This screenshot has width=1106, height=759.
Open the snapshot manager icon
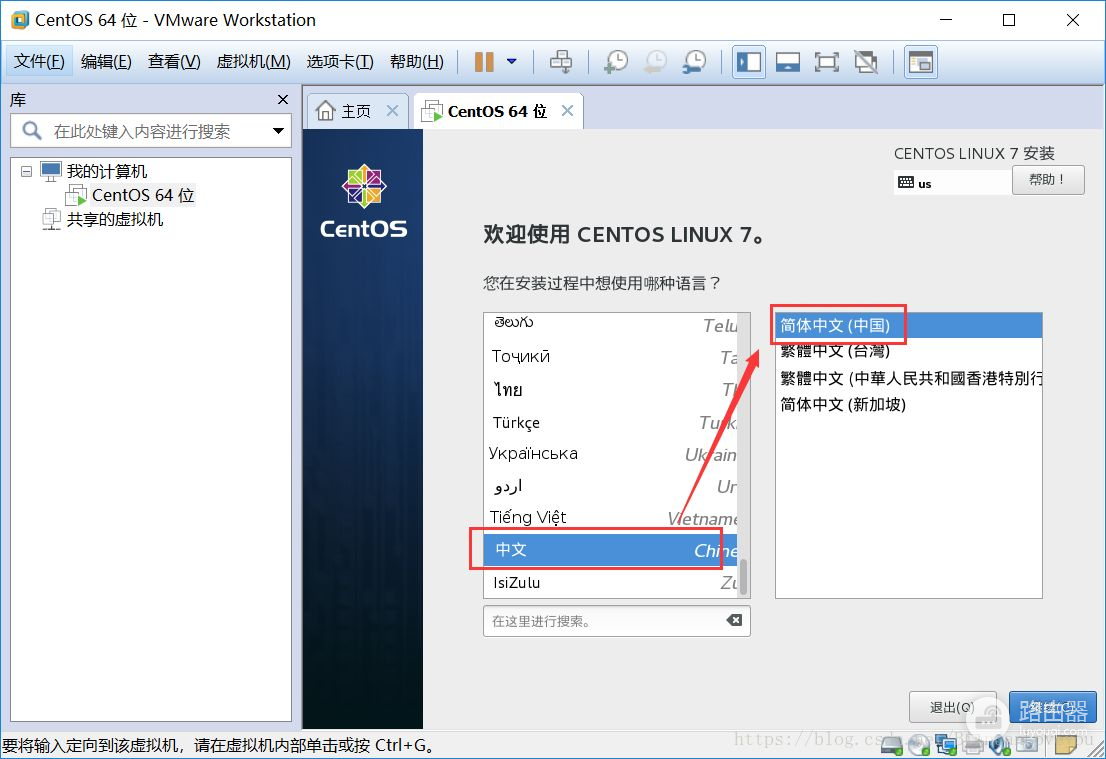point(694,62)
